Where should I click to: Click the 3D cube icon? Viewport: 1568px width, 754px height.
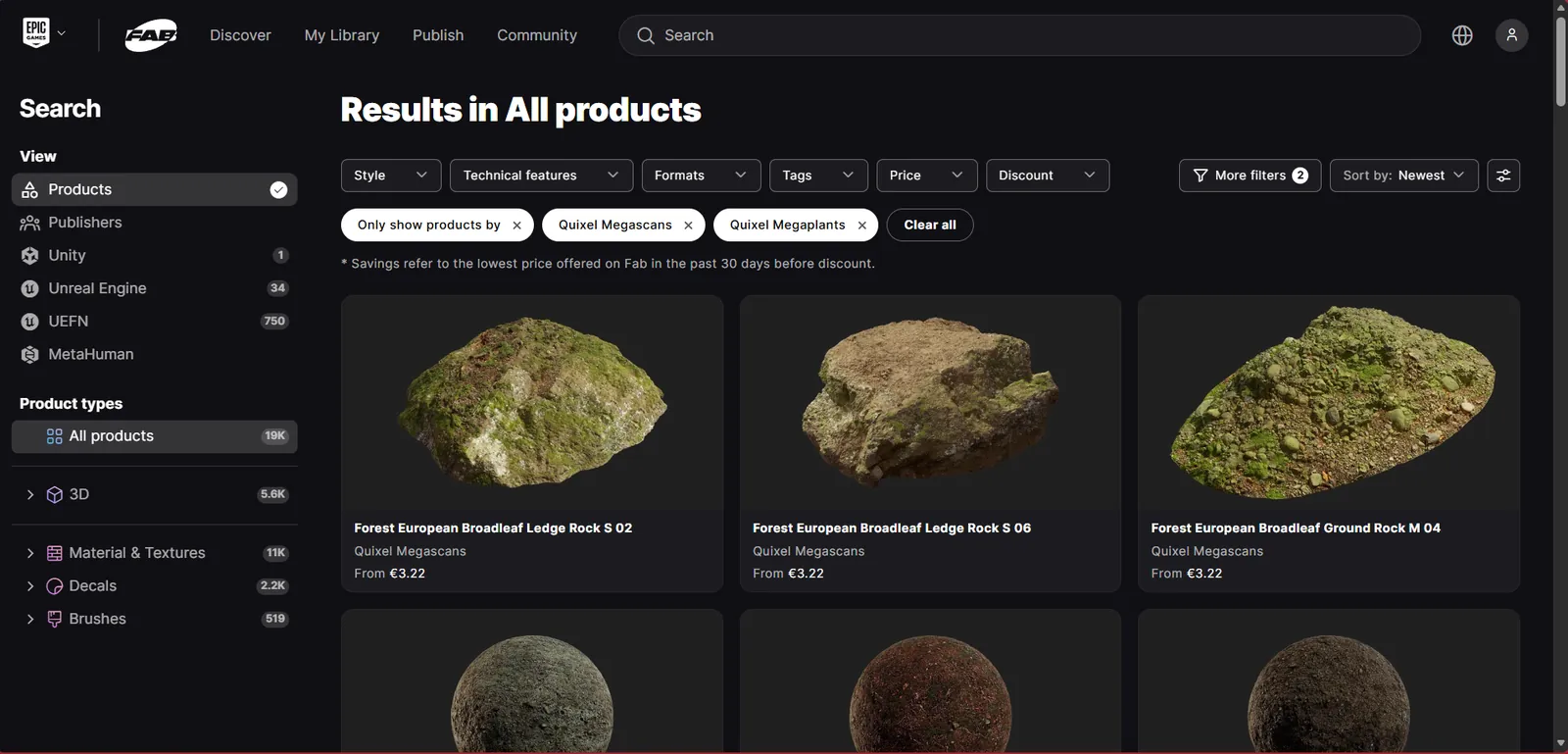(55, 495)
